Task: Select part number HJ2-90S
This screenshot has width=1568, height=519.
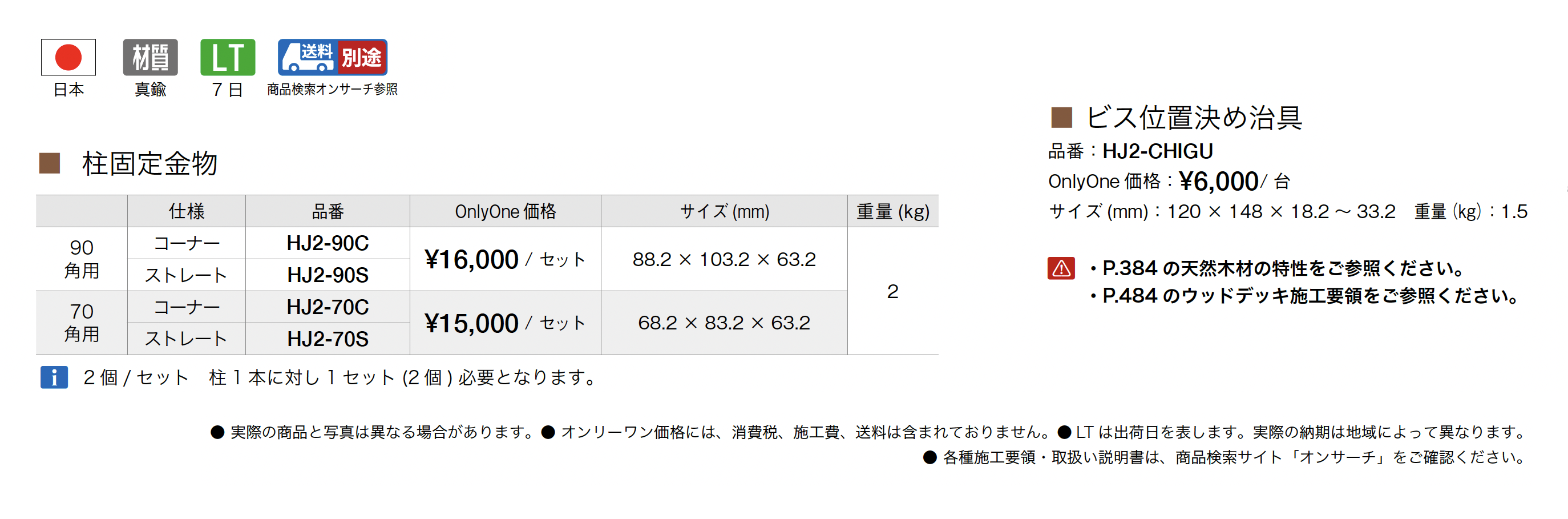Action: pyautogui.click(x=328, y=275)
